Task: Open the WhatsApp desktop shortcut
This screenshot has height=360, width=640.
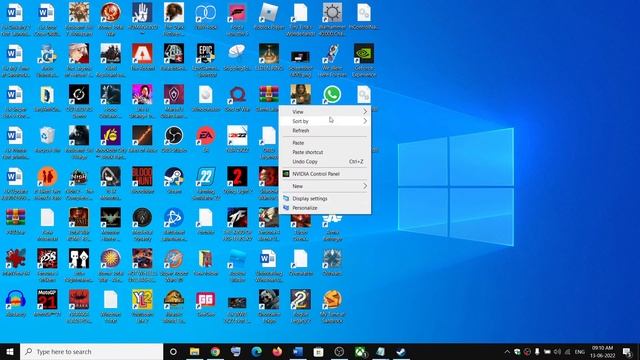Action: click(x=332, y=94)
